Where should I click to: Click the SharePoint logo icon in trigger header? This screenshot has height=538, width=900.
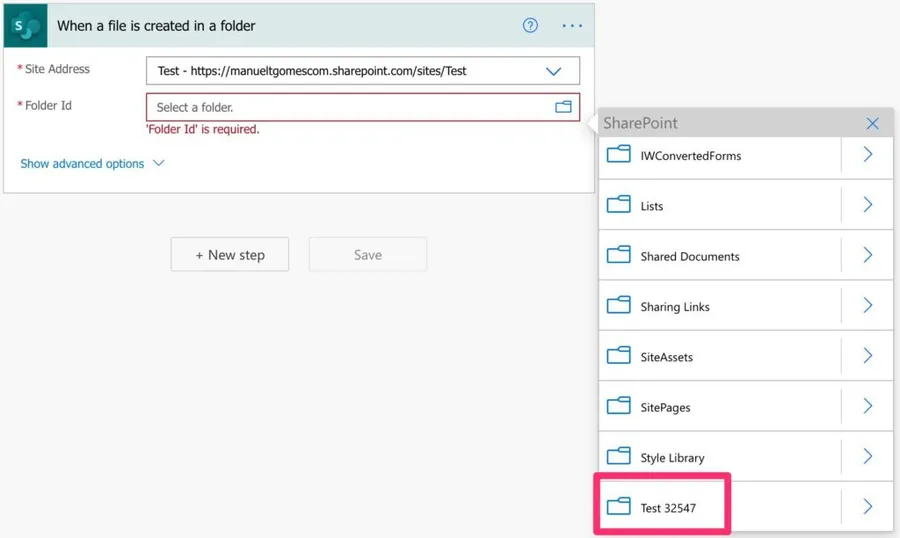(25, 25)
